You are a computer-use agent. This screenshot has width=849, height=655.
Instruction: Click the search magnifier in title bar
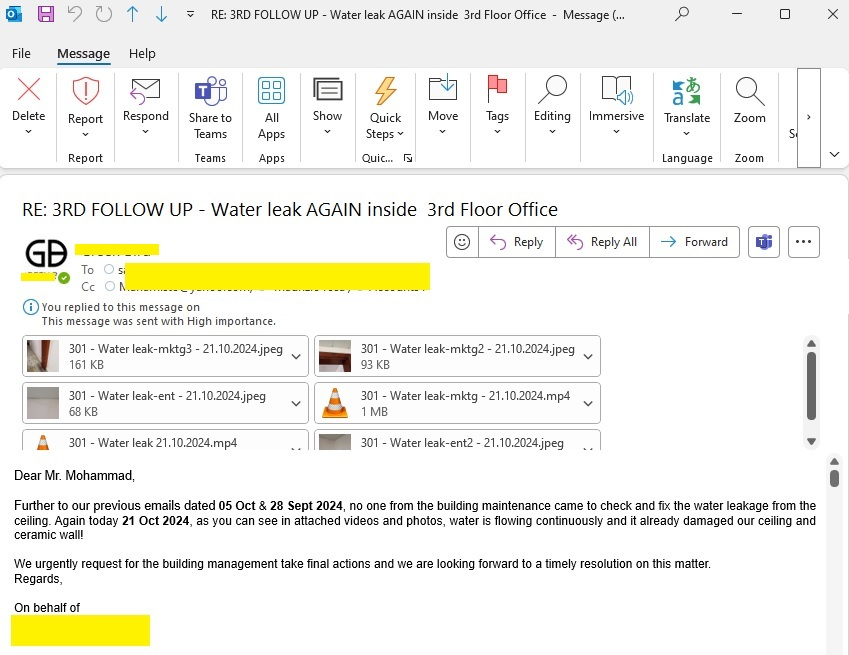[x=682, y=14]
